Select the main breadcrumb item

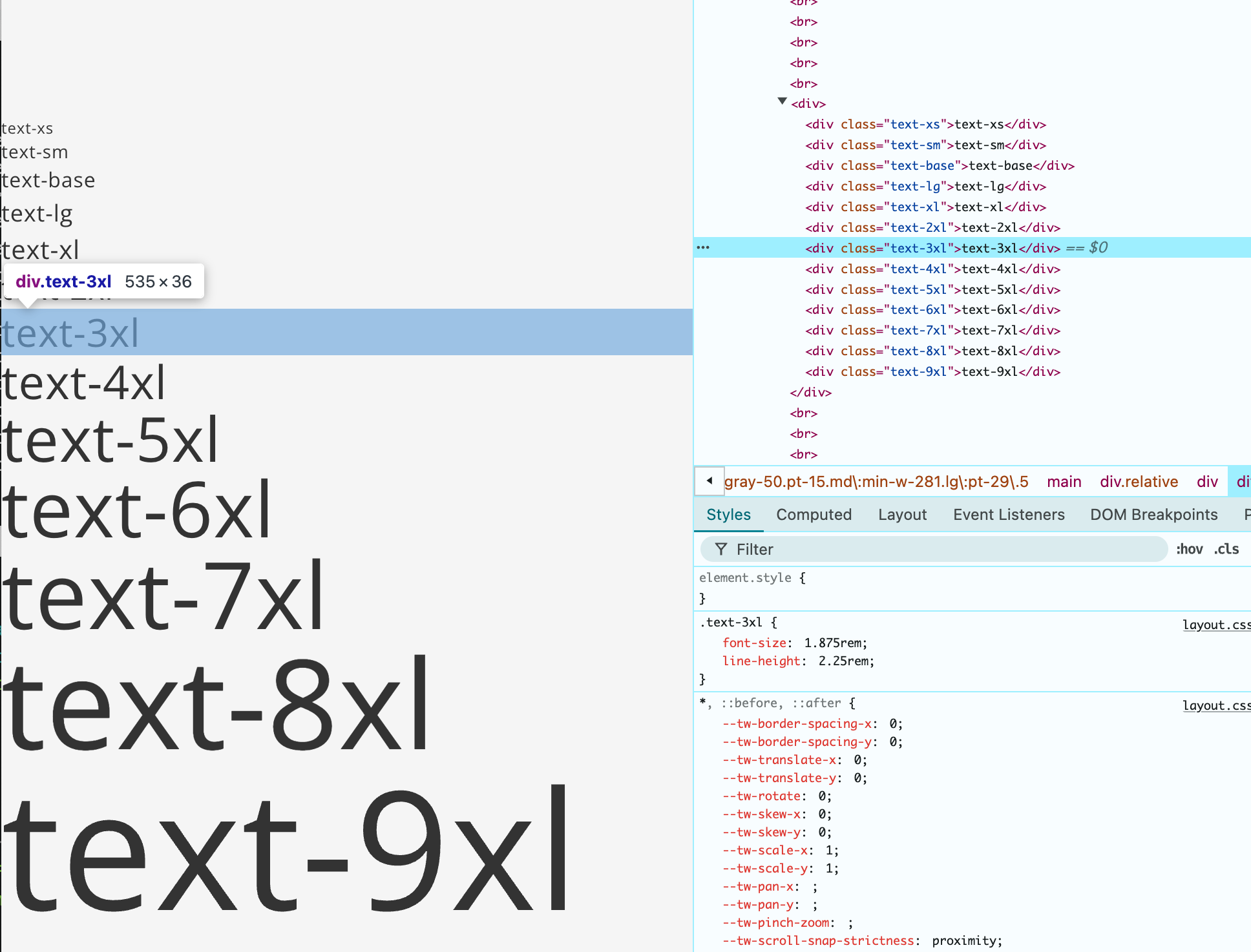(x=1064, y=482)
